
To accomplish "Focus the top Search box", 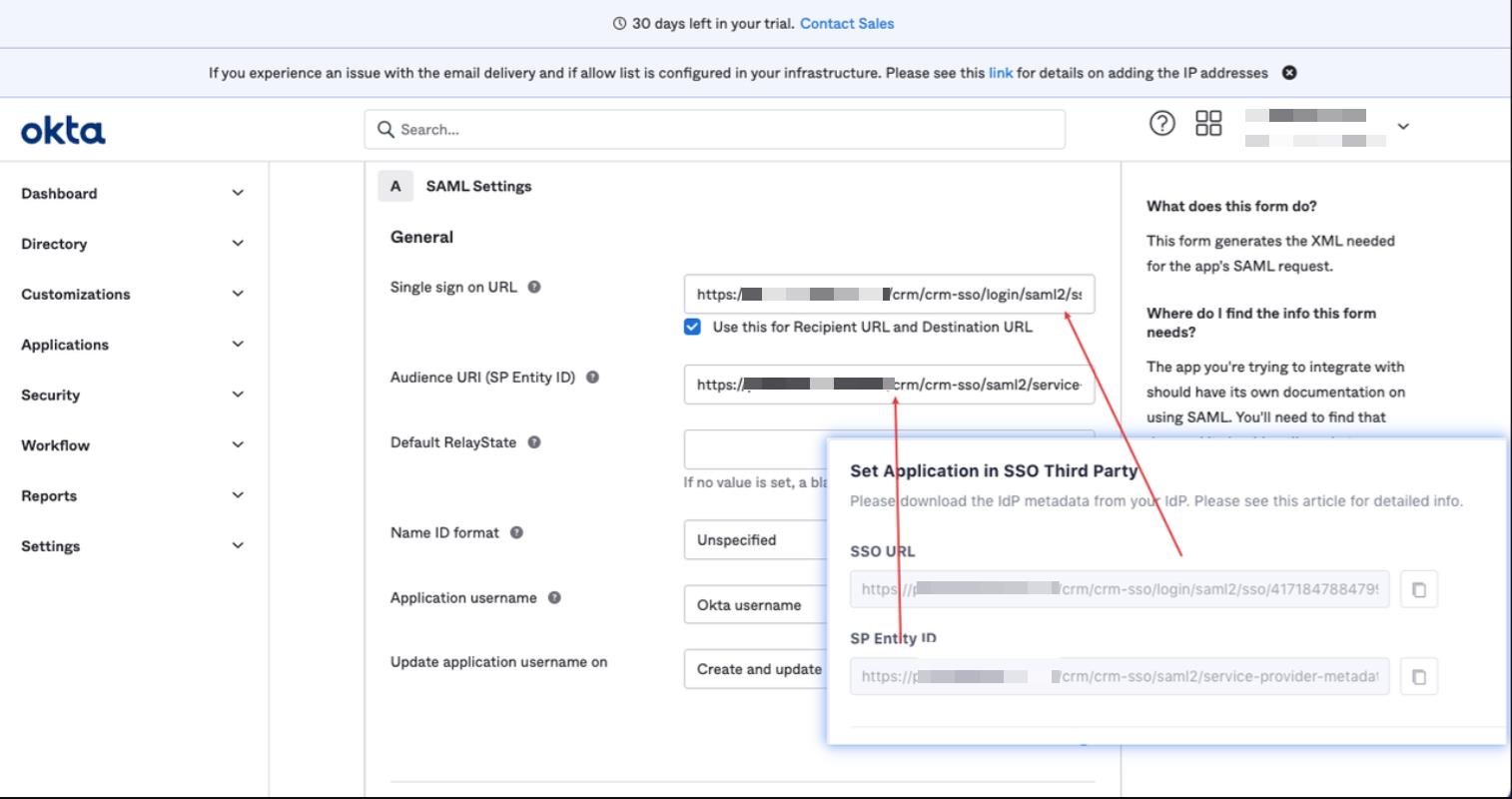I will point(714,130).
